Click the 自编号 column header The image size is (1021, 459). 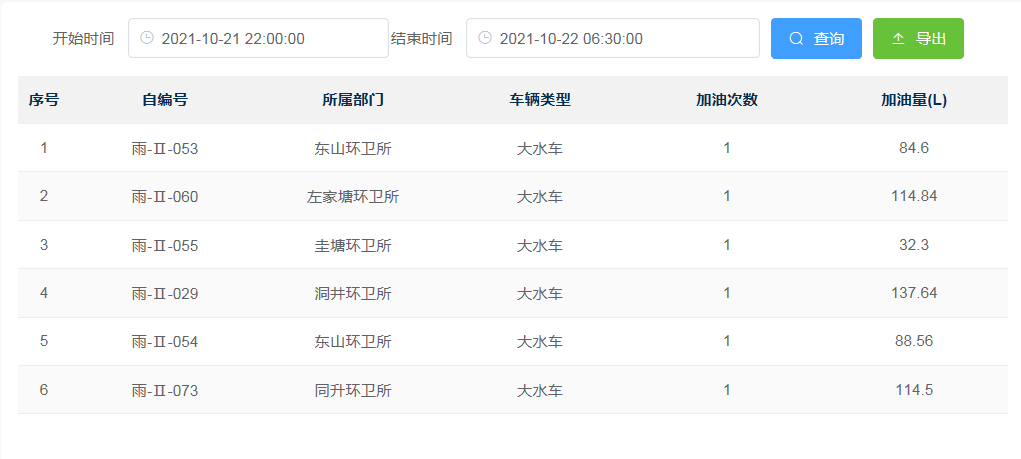coord(165,100)
